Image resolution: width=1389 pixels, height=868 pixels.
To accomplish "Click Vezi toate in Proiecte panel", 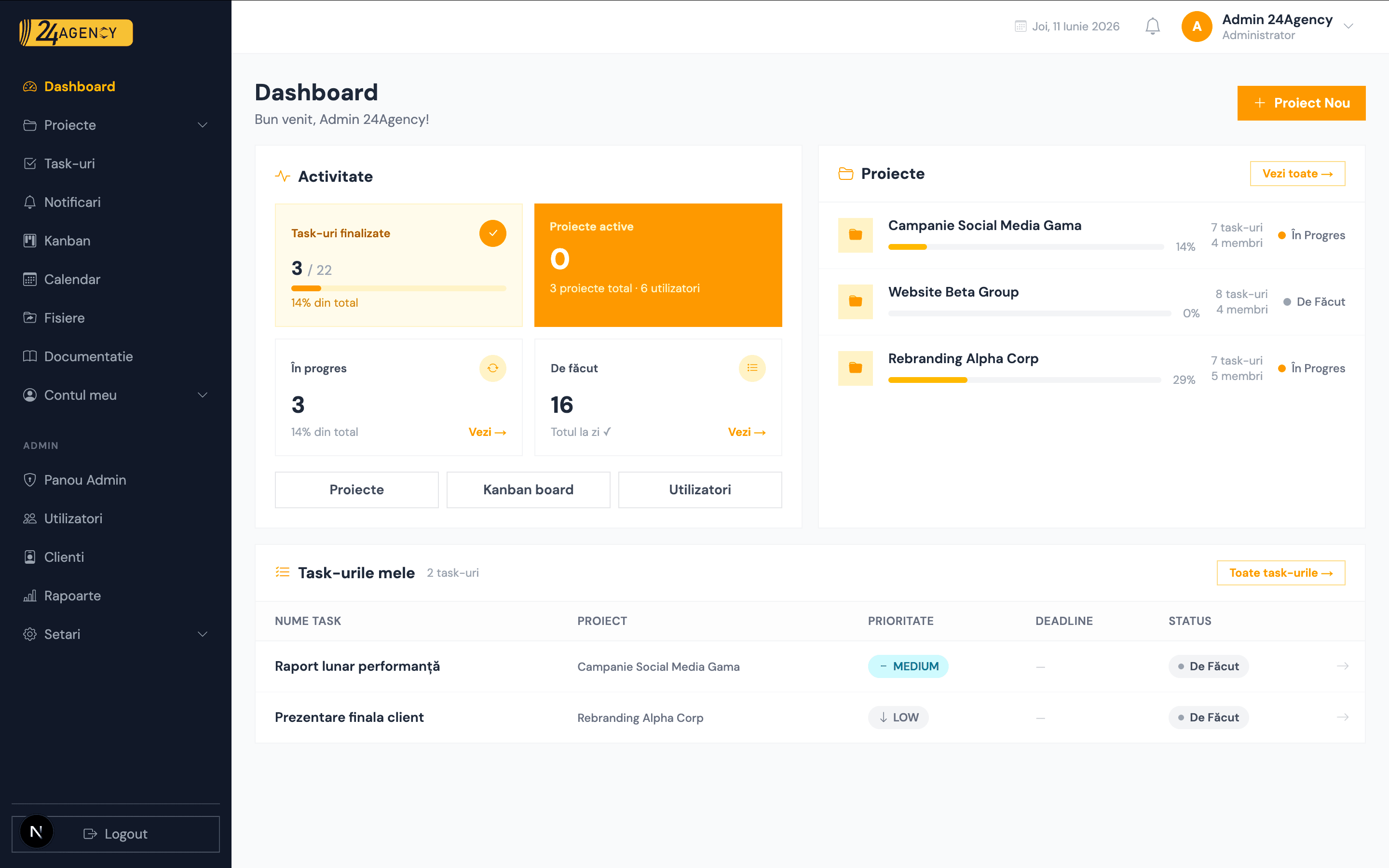I will point(1297,174).
